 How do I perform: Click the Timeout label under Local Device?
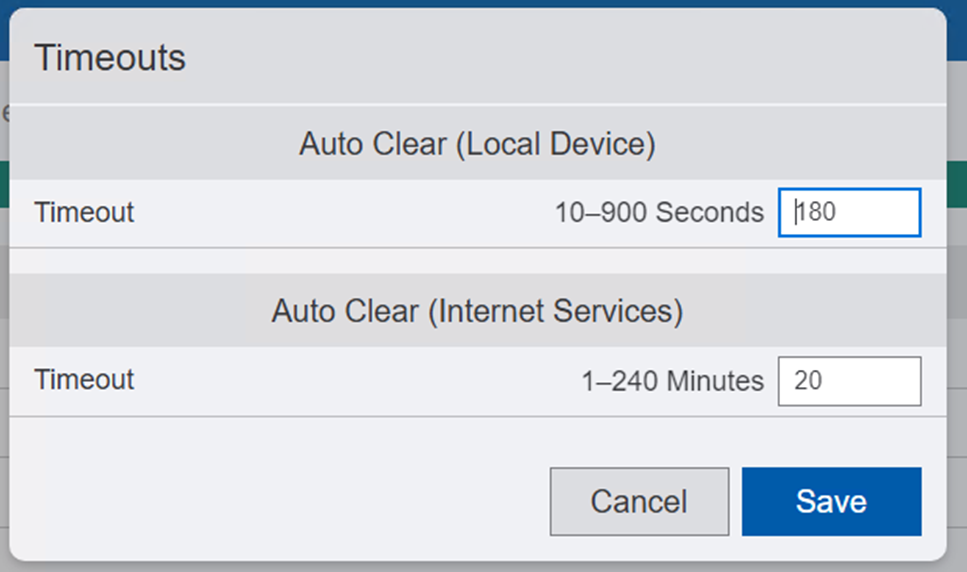tap(84, 213)
